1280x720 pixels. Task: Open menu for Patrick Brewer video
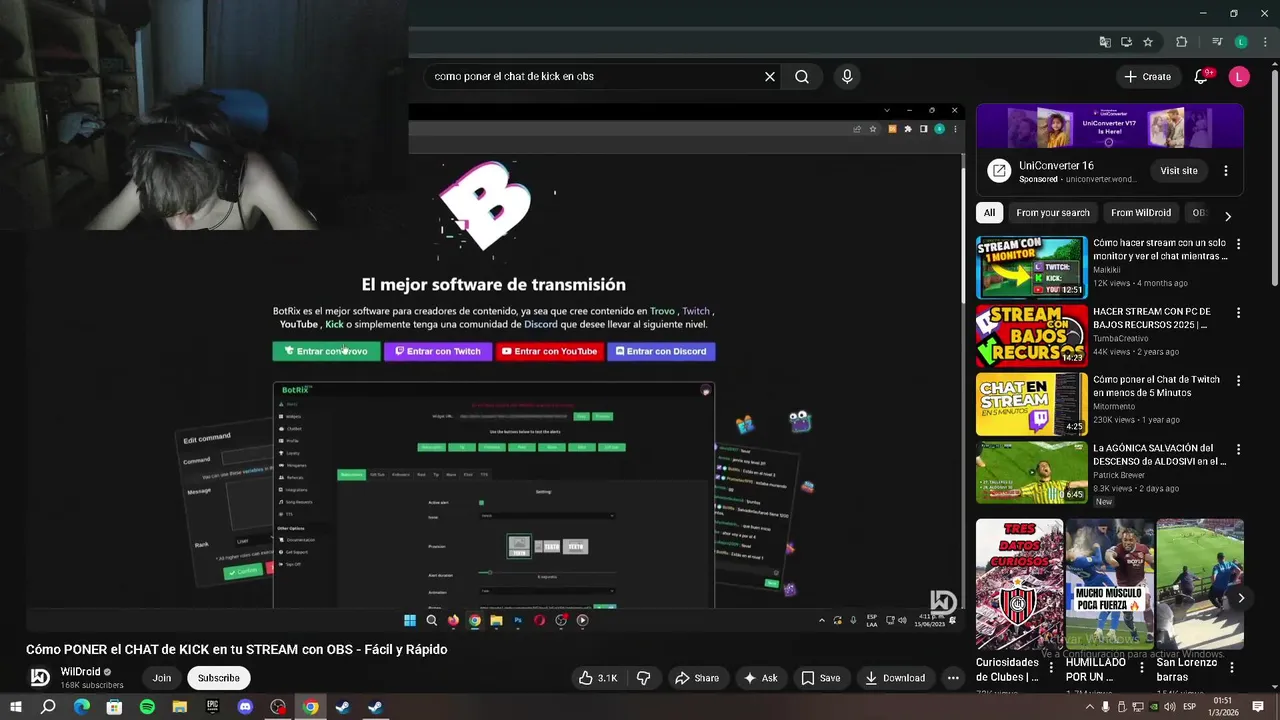click(1238, 450)
